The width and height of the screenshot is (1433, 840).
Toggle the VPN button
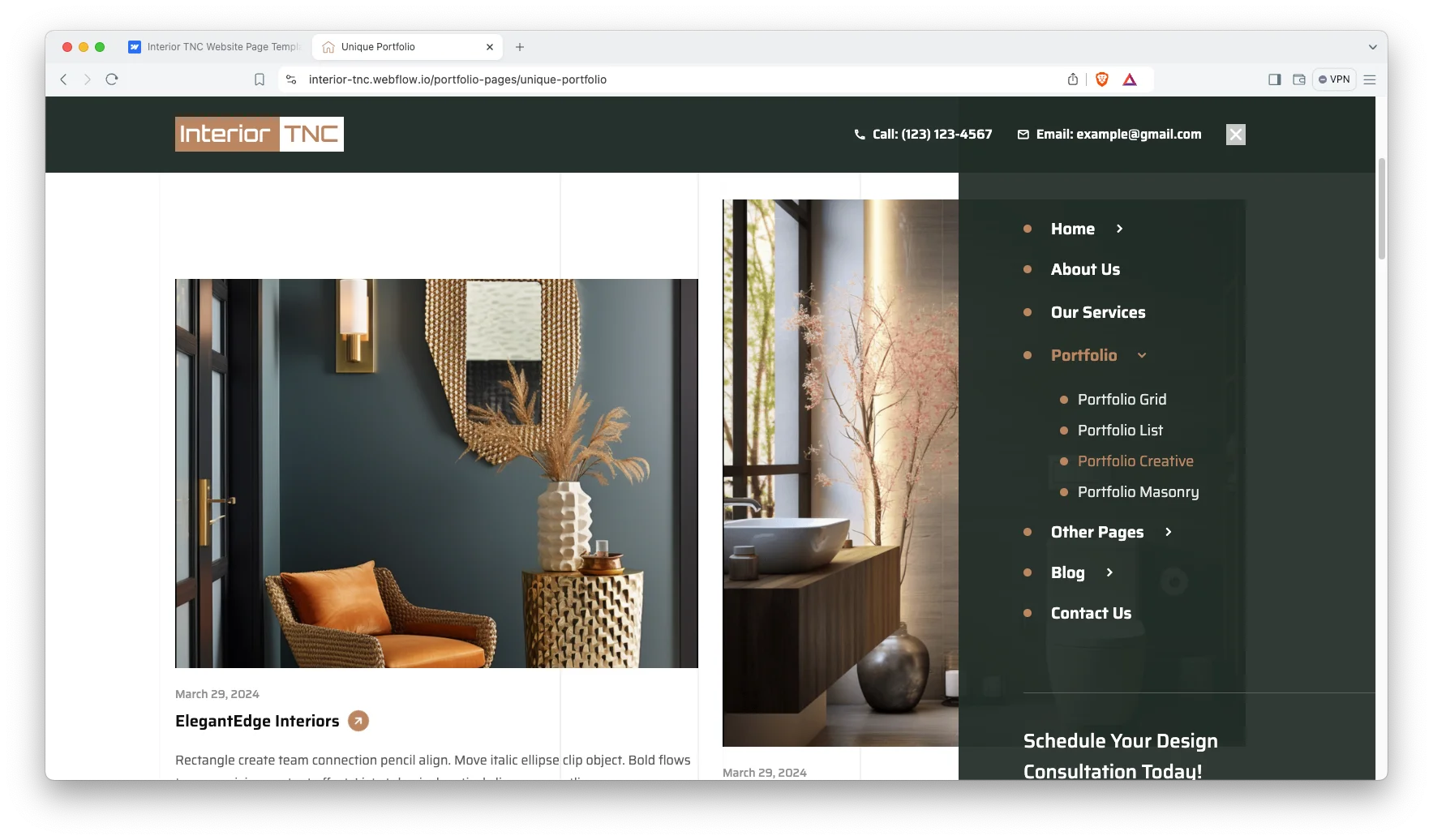pyautogui.click(x=1334, y=79)
